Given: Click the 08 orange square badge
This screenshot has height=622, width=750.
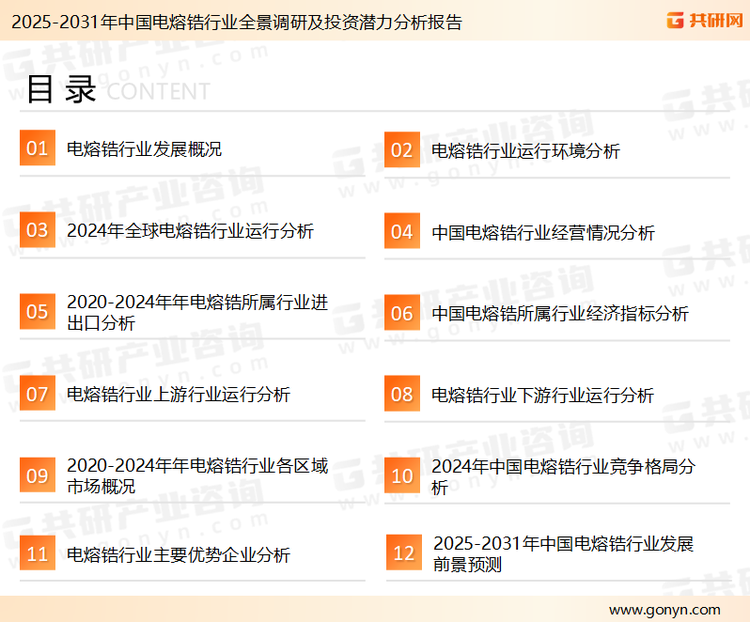Looking at the screenshot, I should 402,394.
